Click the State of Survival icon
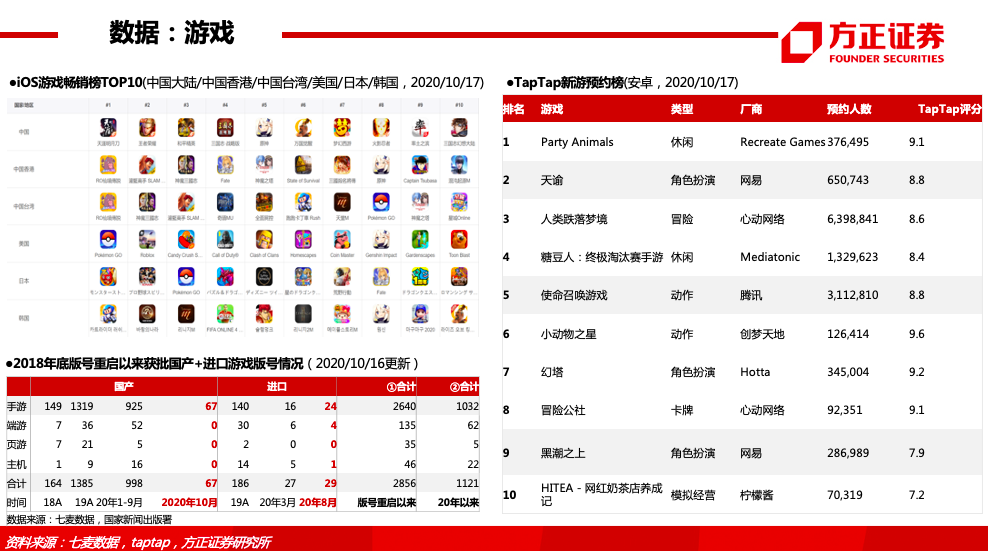Screen dimensions: 988x551 pyautogui.click(x=303, y=165)
